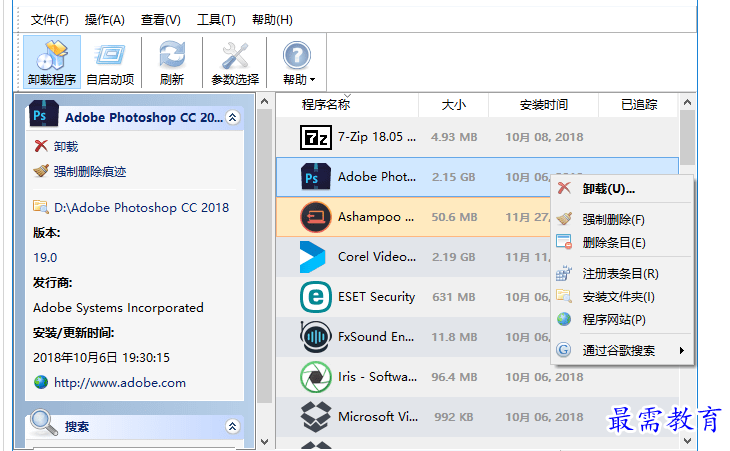Open the 工具(T) menu
This screenshot has height=451, width=730.
point(216,20)
